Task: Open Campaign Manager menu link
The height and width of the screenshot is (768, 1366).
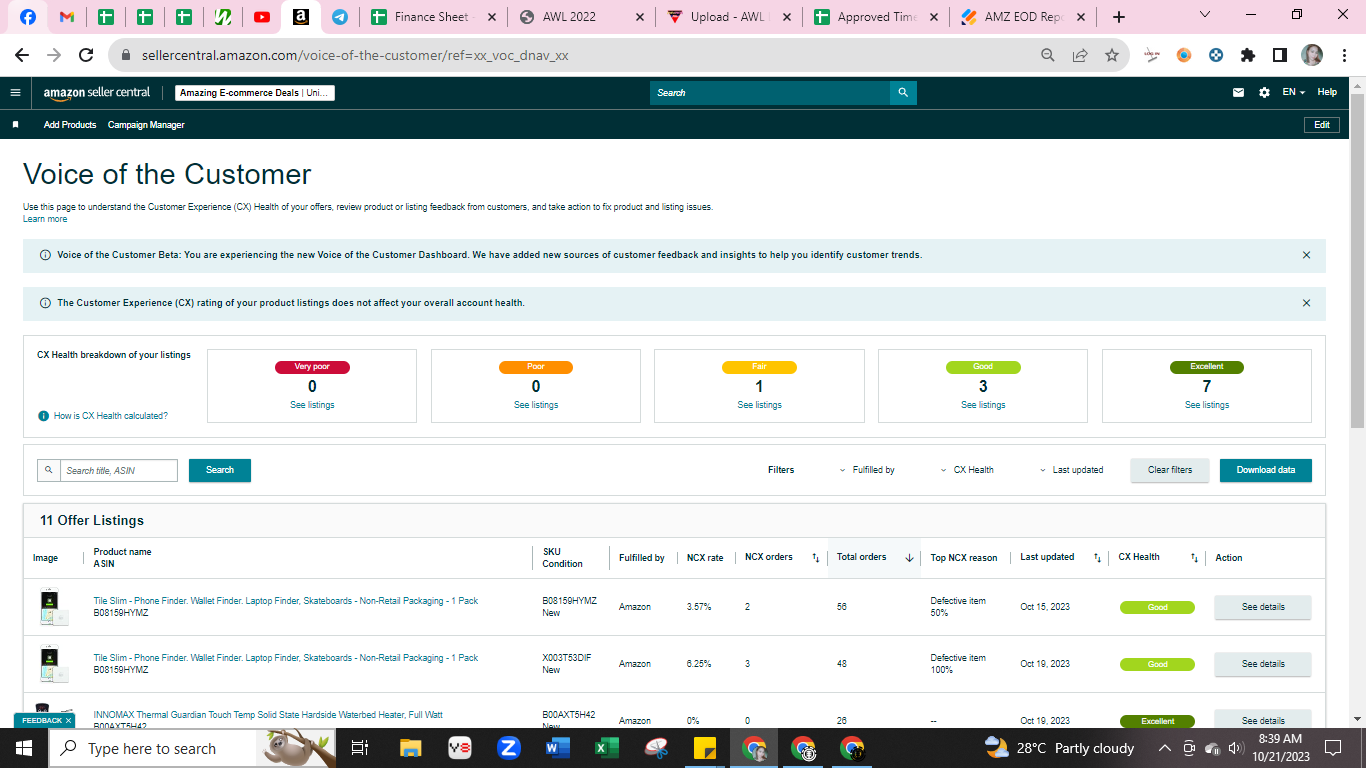Action: pos(146,125)
